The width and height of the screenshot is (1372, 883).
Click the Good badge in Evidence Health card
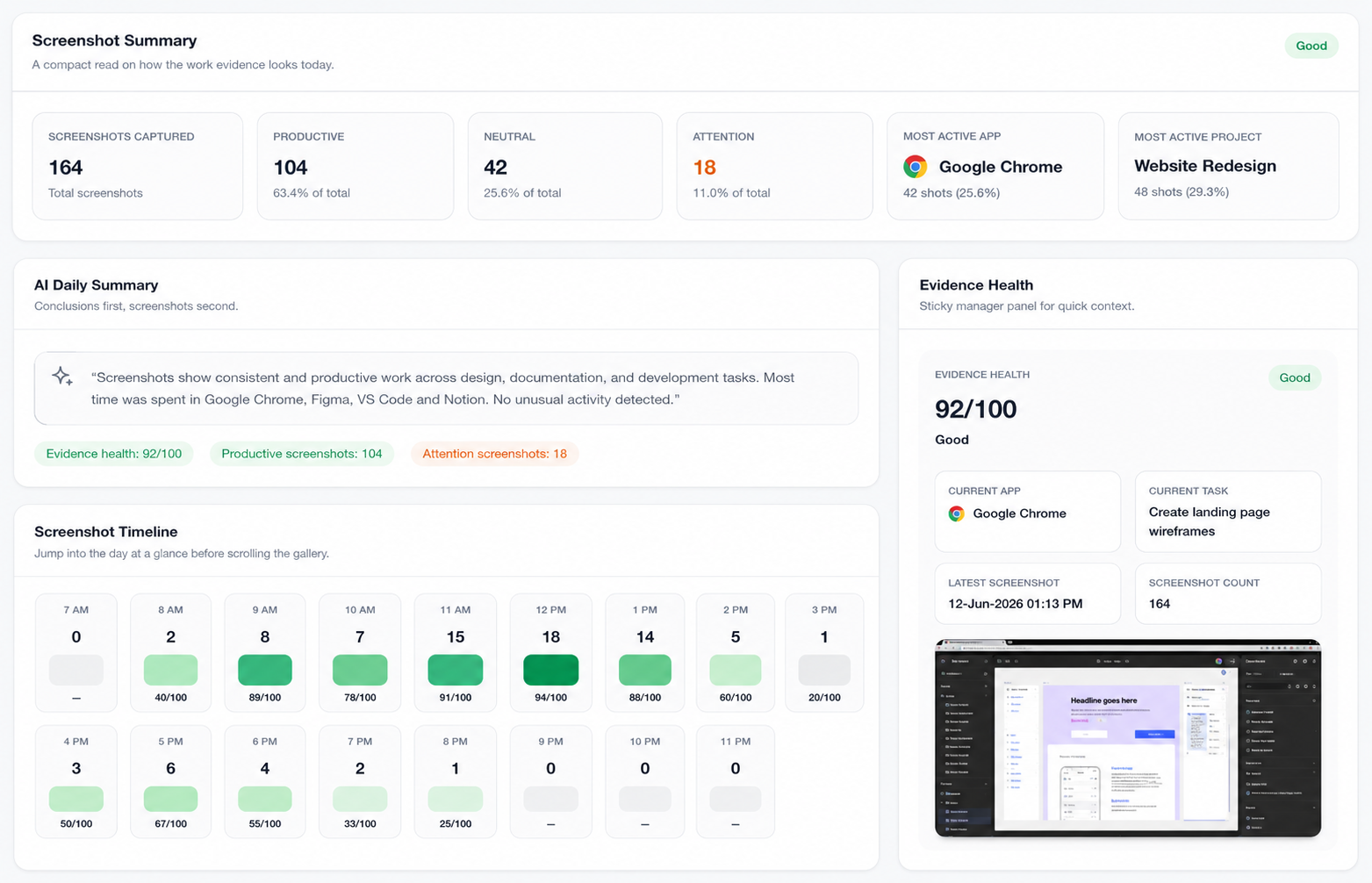pos(1295,377)
